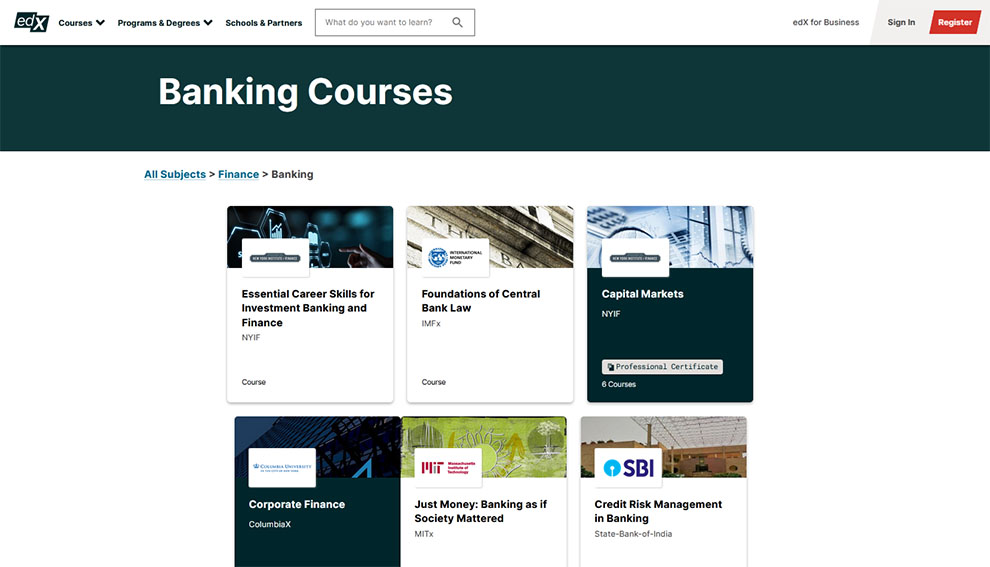Click the Banking Courses page heading

pos(306,92)
